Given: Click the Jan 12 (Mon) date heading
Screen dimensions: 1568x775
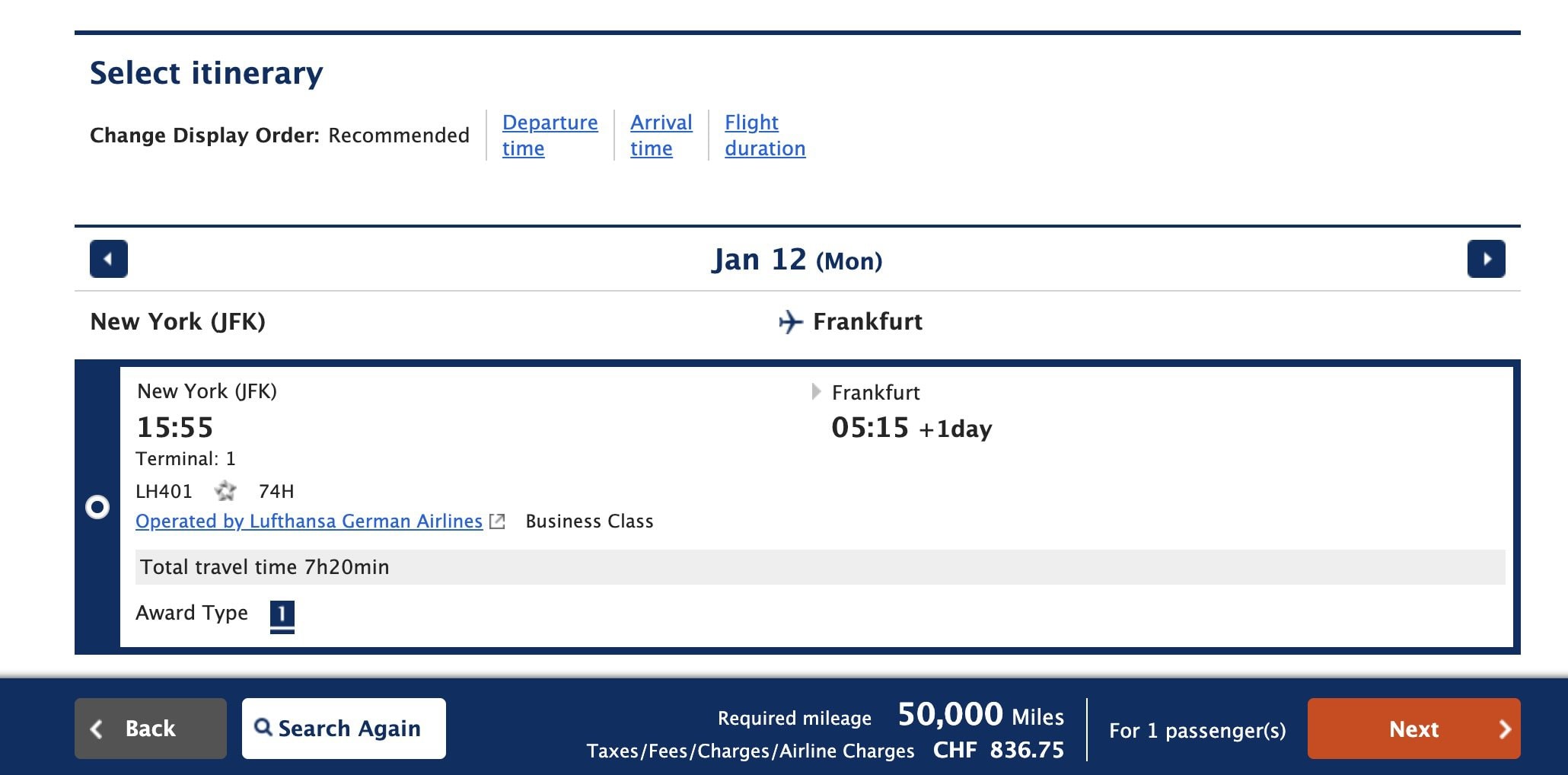Looking at the screenshot, I should [796, 260].
